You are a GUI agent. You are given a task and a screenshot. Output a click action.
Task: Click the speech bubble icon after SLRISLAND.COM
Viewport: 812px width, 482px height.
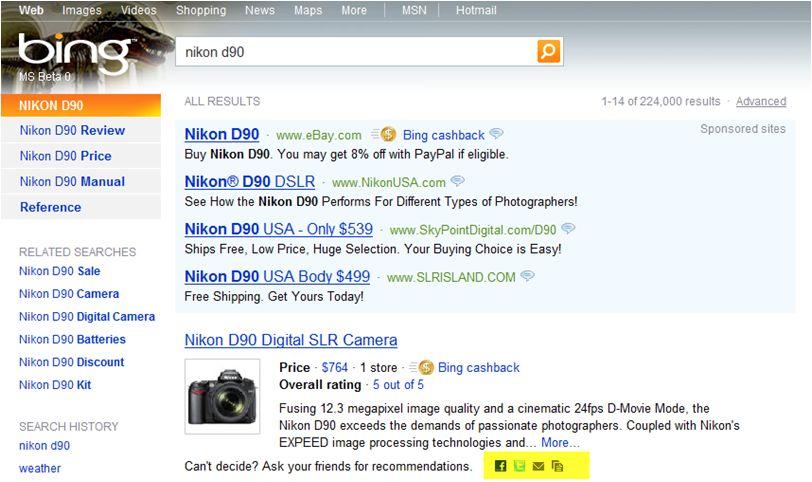[x=527, y=276]
